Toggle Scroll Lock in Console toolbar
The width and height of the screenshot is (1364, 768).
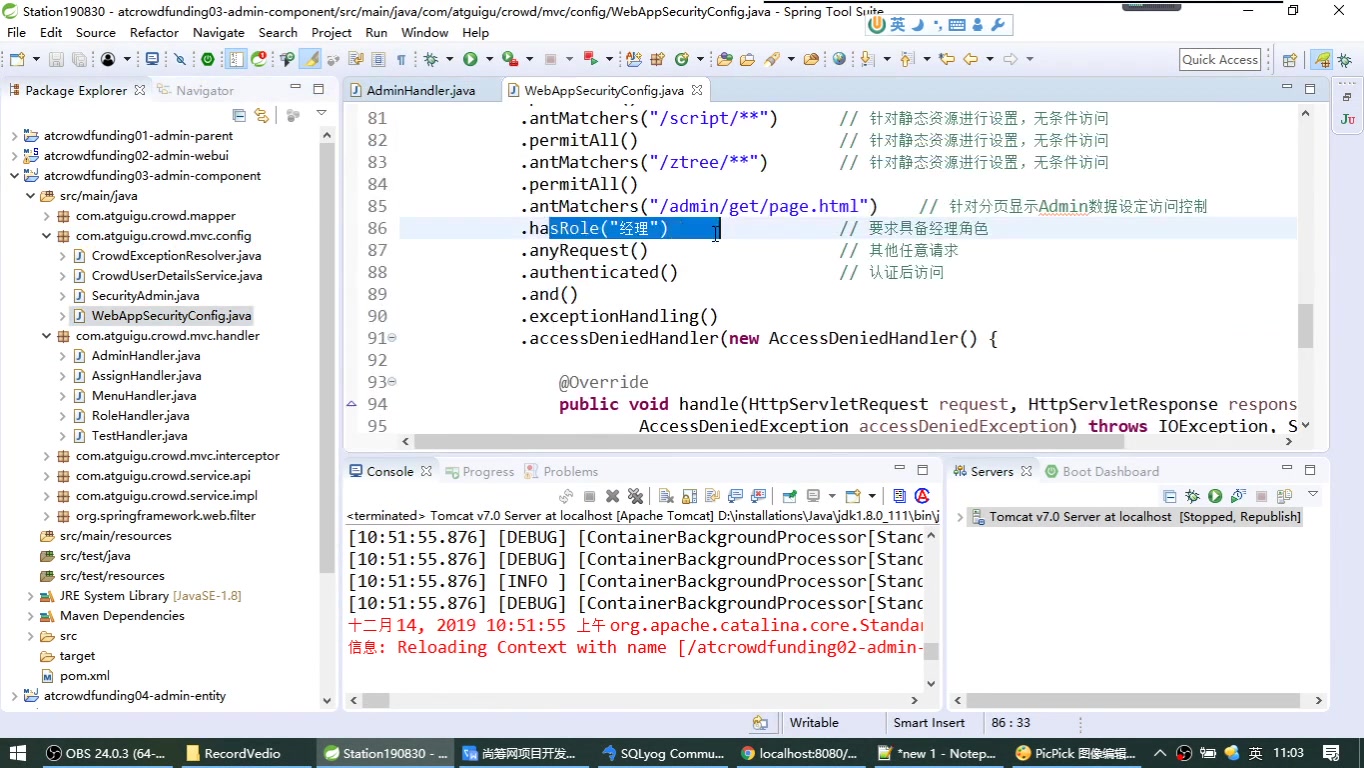689,496
